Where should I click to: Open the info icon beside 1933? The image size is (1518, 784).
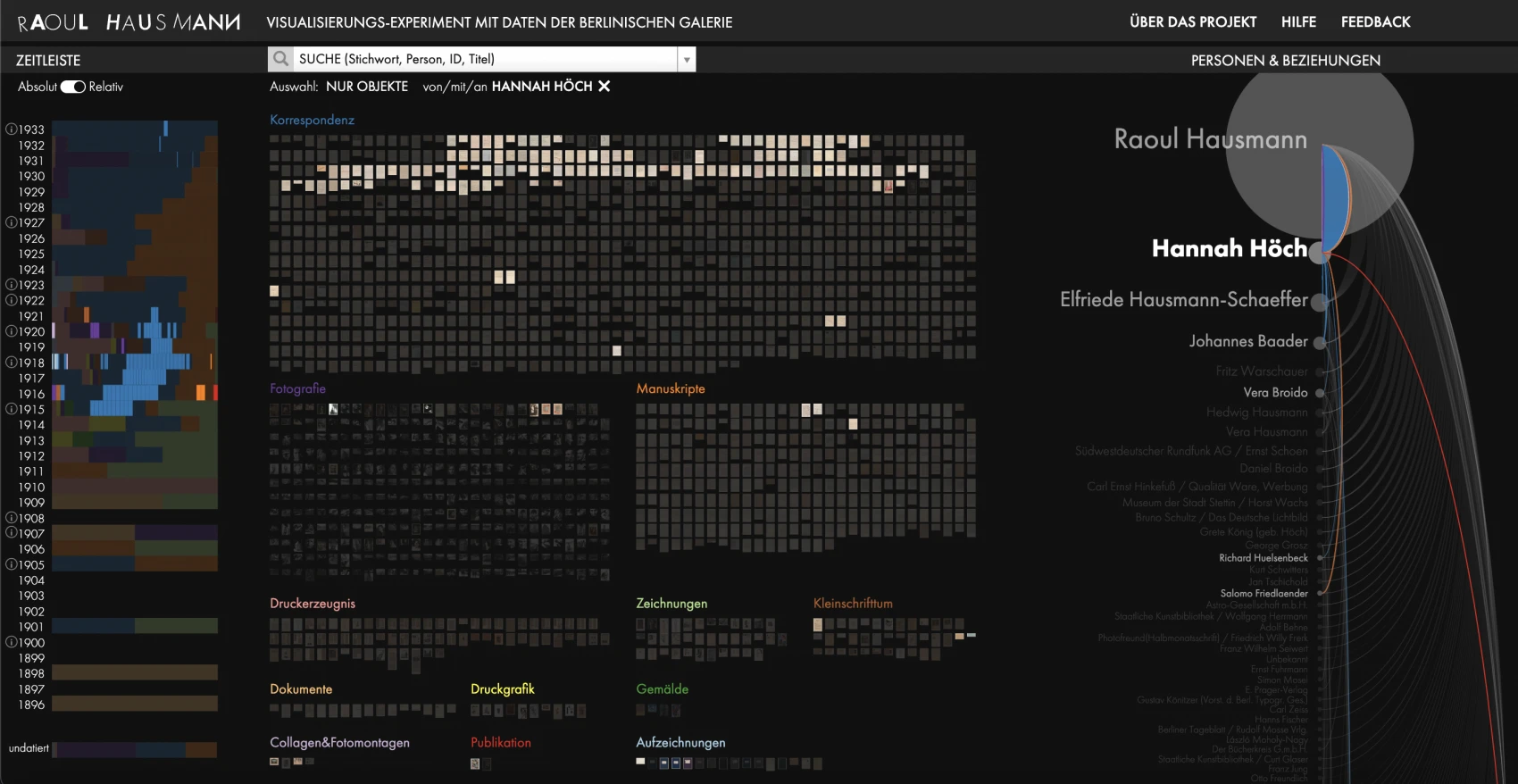(12, 129)
